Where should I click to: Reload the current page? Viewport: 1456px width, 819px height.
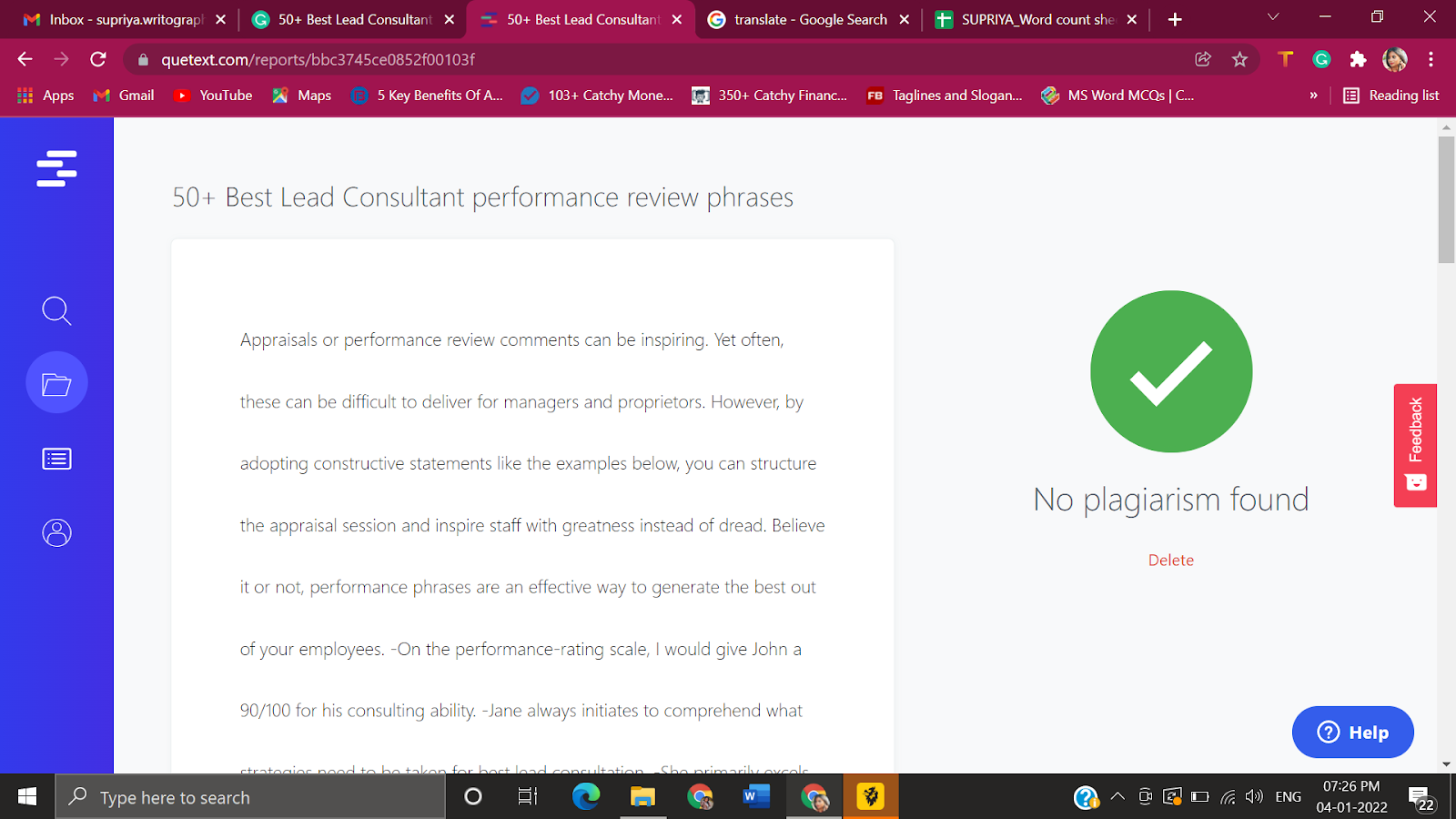[x=98, y=59]
